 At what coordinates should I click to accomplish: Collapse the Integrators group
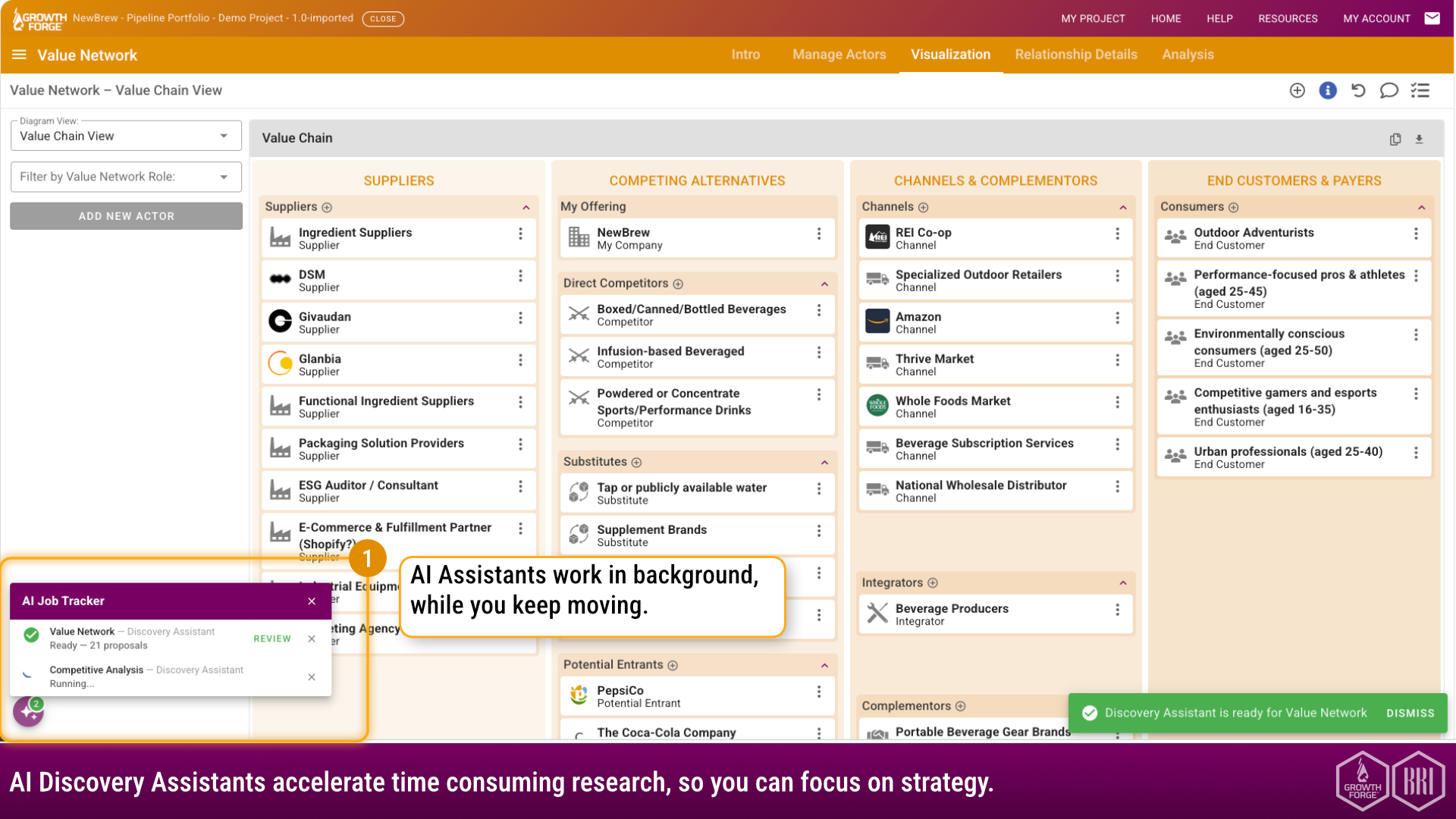point(1123,583)
